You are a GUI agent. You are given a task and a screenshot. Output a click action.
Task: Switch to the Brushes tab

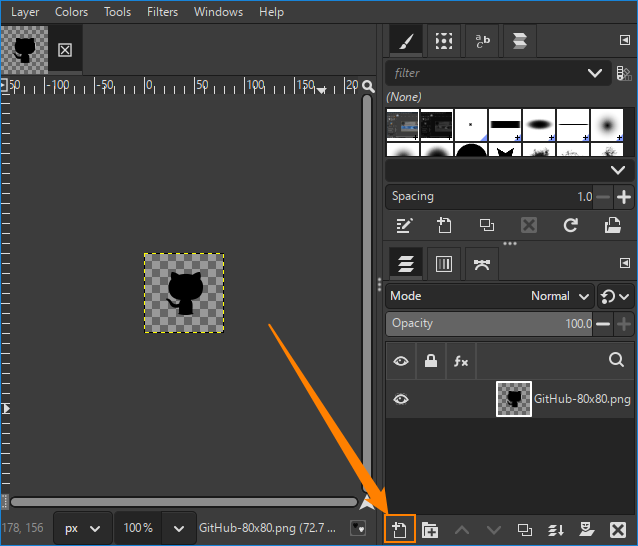pos(406,41)
